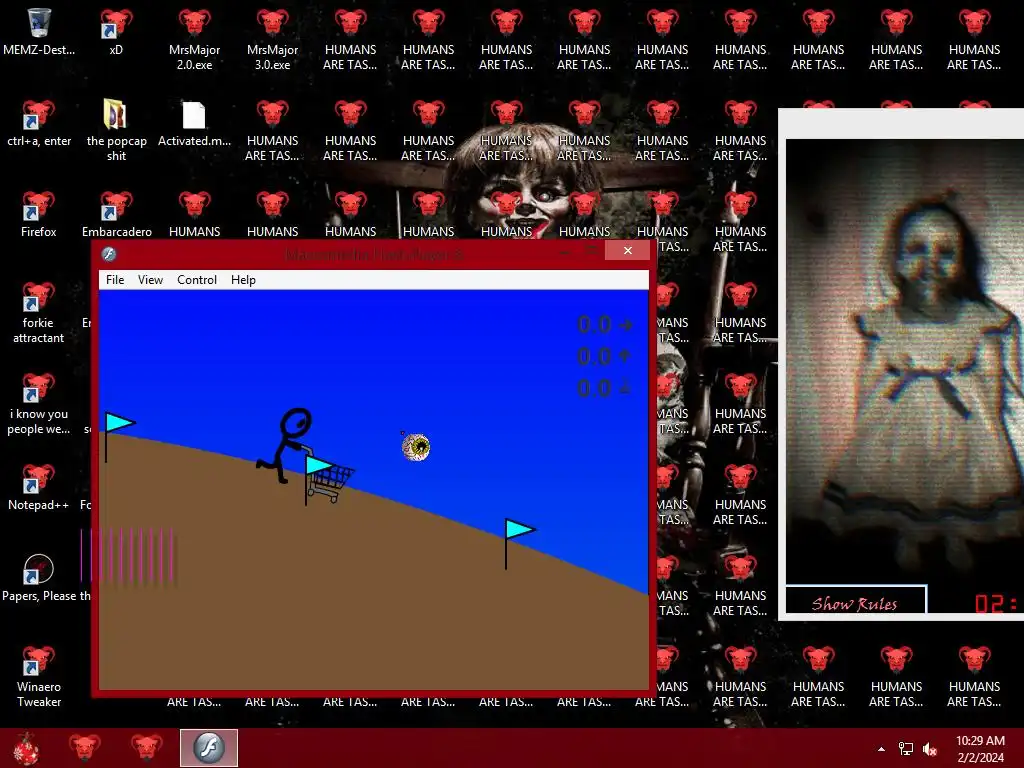
Task: Select the MrsMajor 2.0.exe icon
Action: (x=195, y=39)
